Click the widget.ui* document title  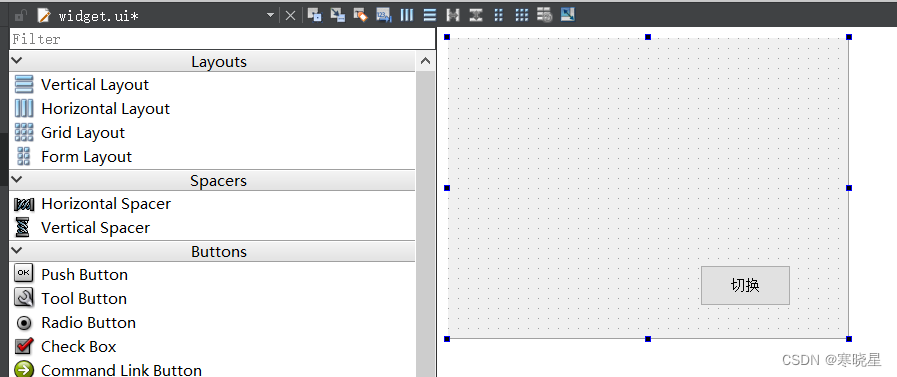[x=98, y=16]
